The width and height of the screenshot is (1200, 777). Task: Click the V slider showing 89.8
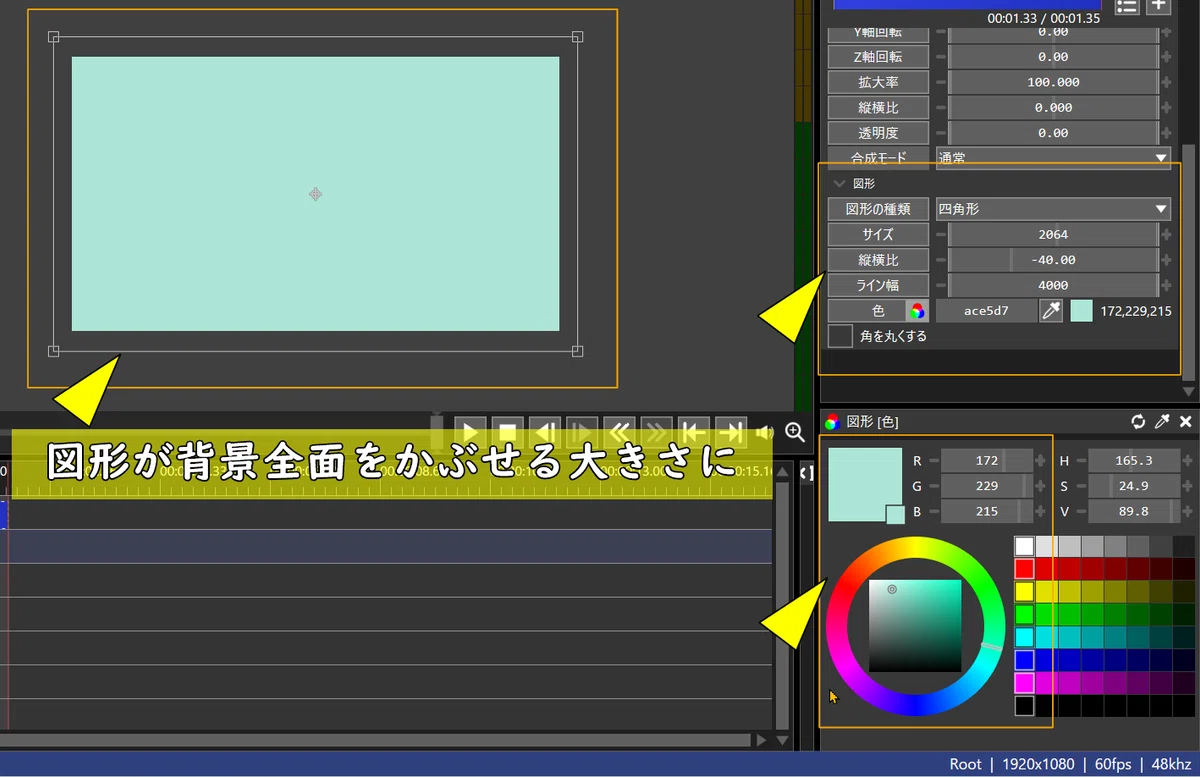click(1134, 511)
